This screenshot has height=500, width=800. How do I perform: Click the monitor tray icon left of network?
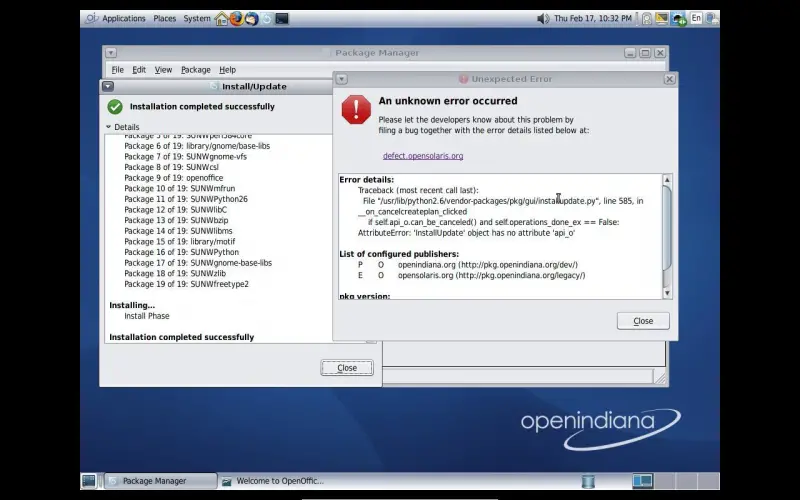click(662, 19)
